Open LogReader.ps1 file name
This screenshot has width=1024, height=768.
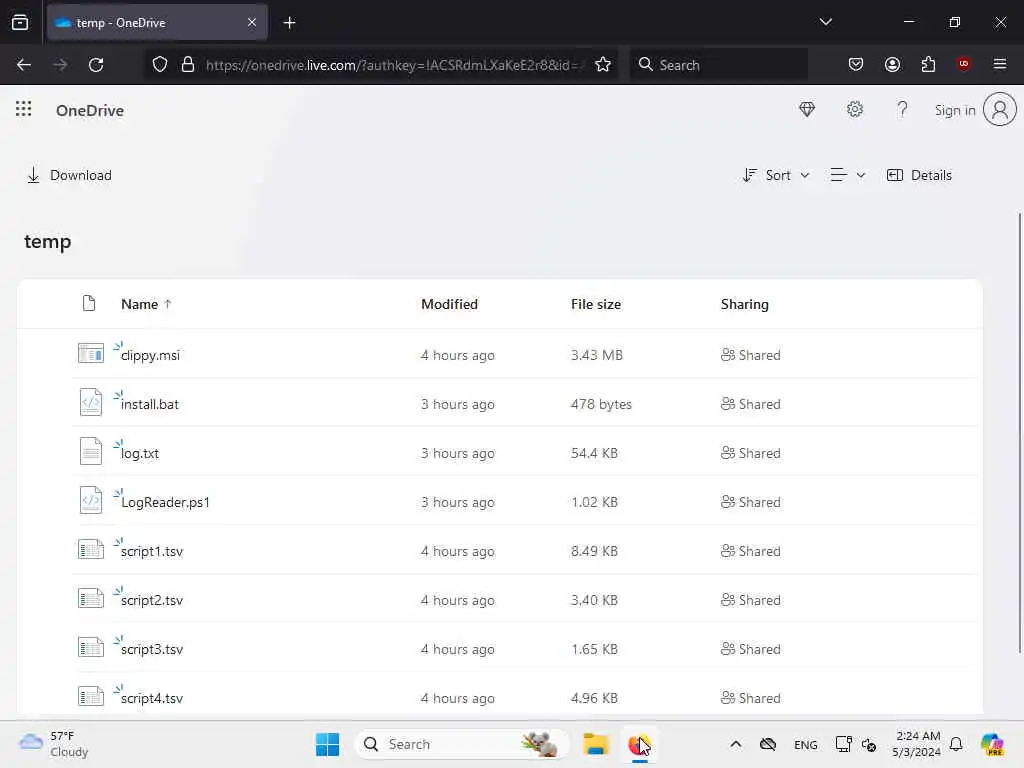[x=165, y=502]
